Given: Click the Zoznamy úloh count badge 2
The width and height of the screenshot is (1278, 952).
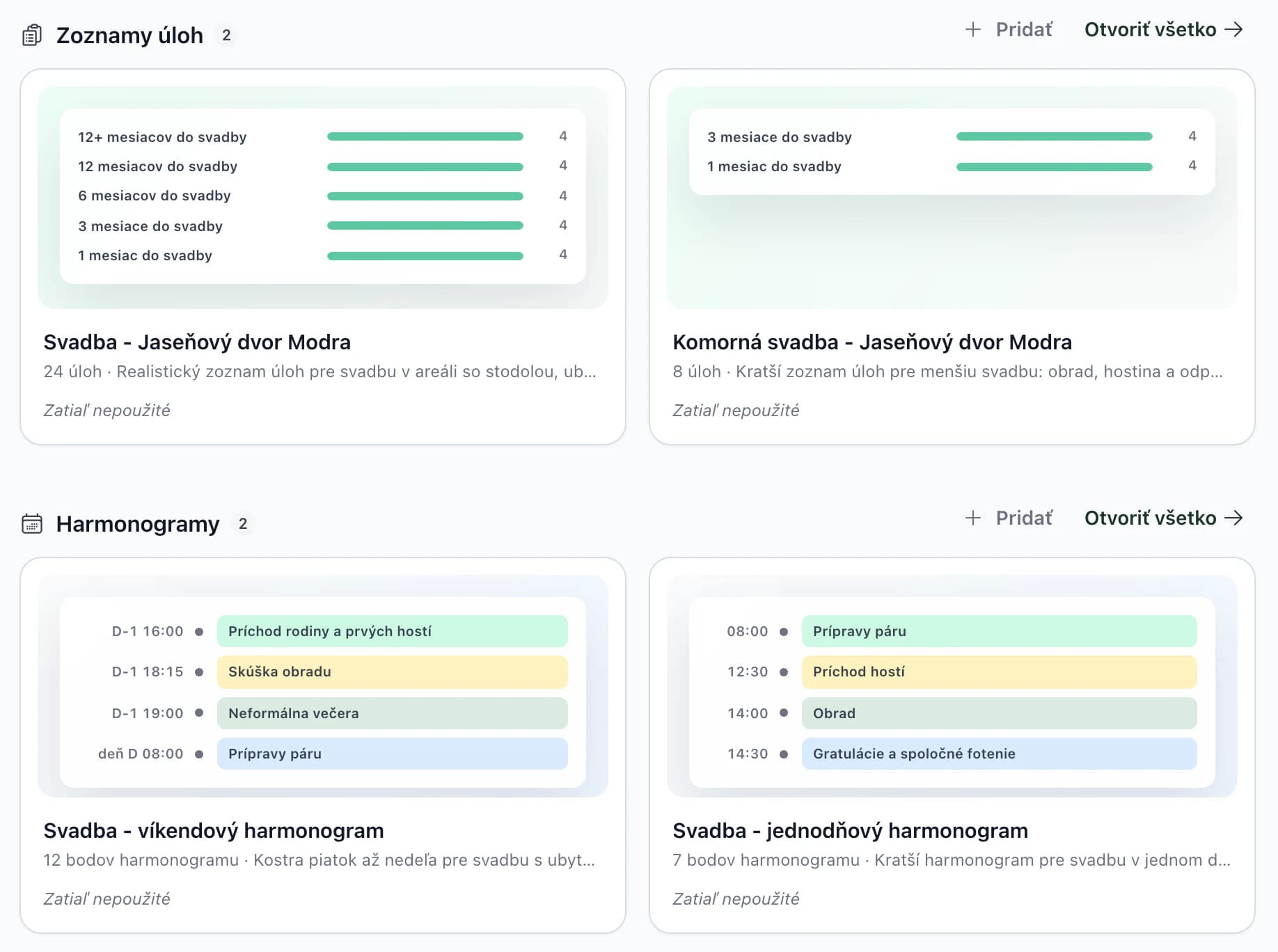Looking at the screenshot, I should pos(226,35).
